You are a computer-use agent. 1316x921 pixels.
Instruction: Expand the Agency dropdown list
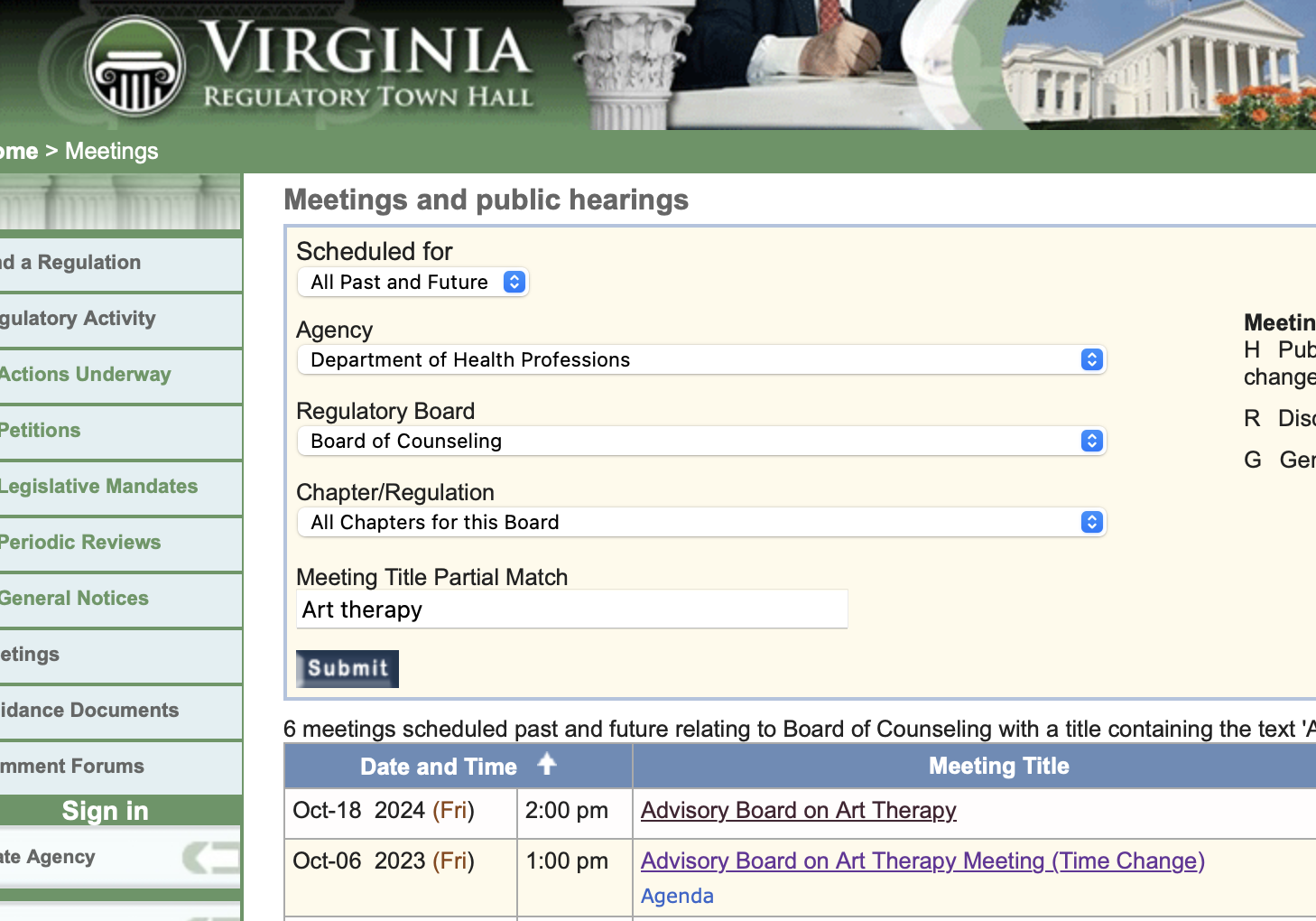click(x=700, y=360)
